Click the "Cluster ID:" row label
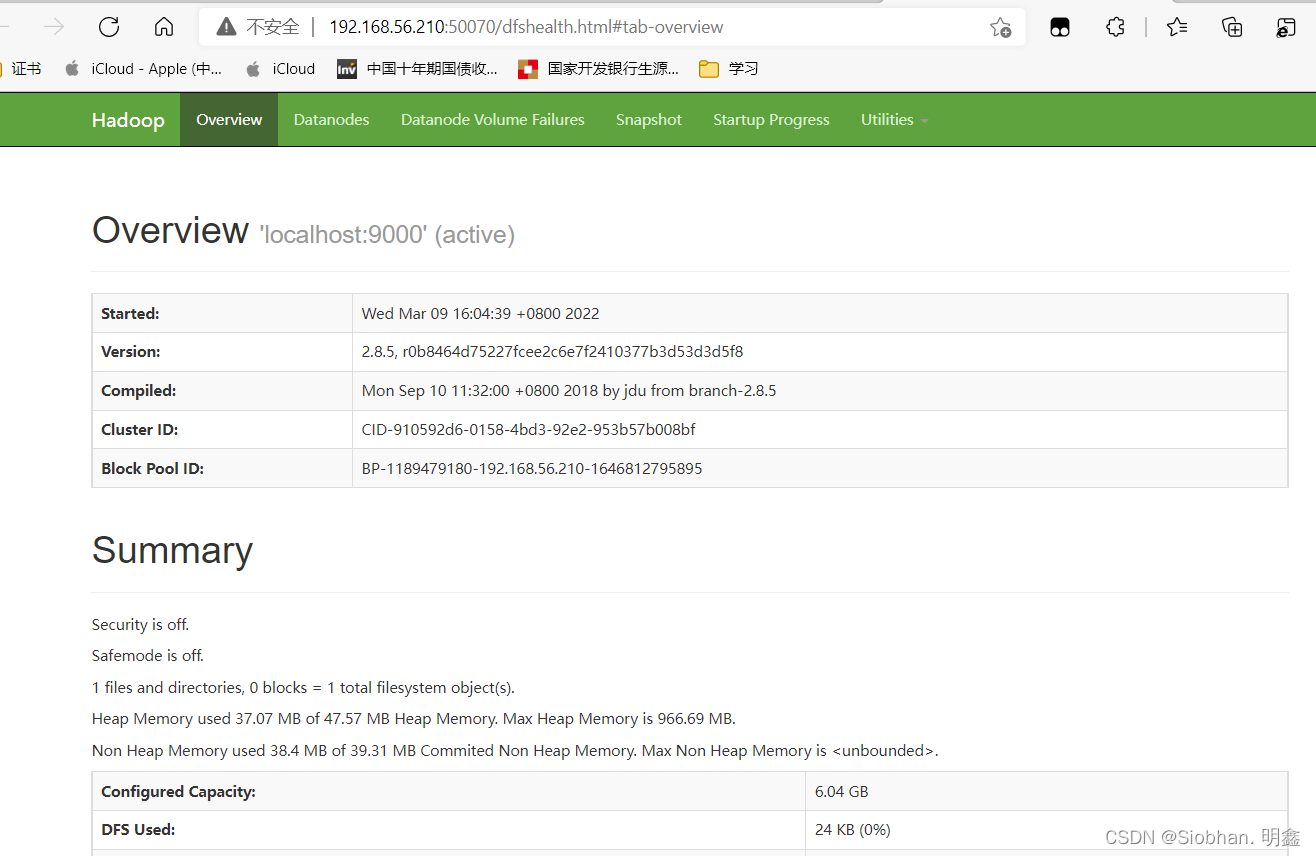 click(x=139, y=430)
